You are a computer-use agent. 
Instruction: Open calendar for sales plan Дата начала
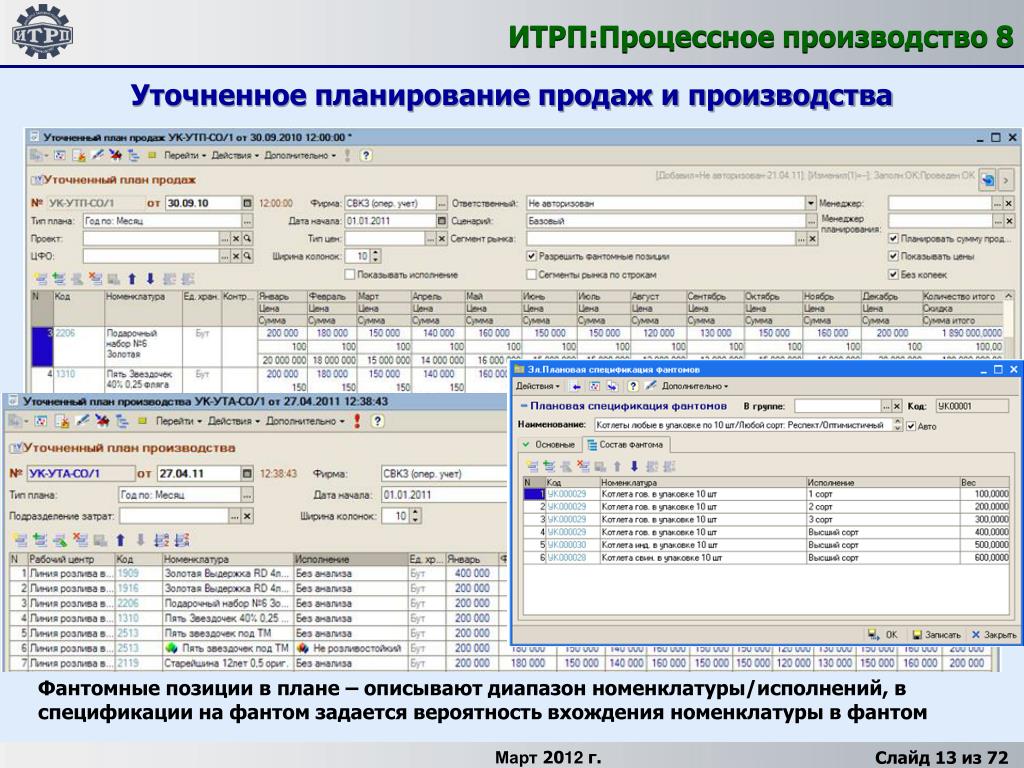pos(441,221)
